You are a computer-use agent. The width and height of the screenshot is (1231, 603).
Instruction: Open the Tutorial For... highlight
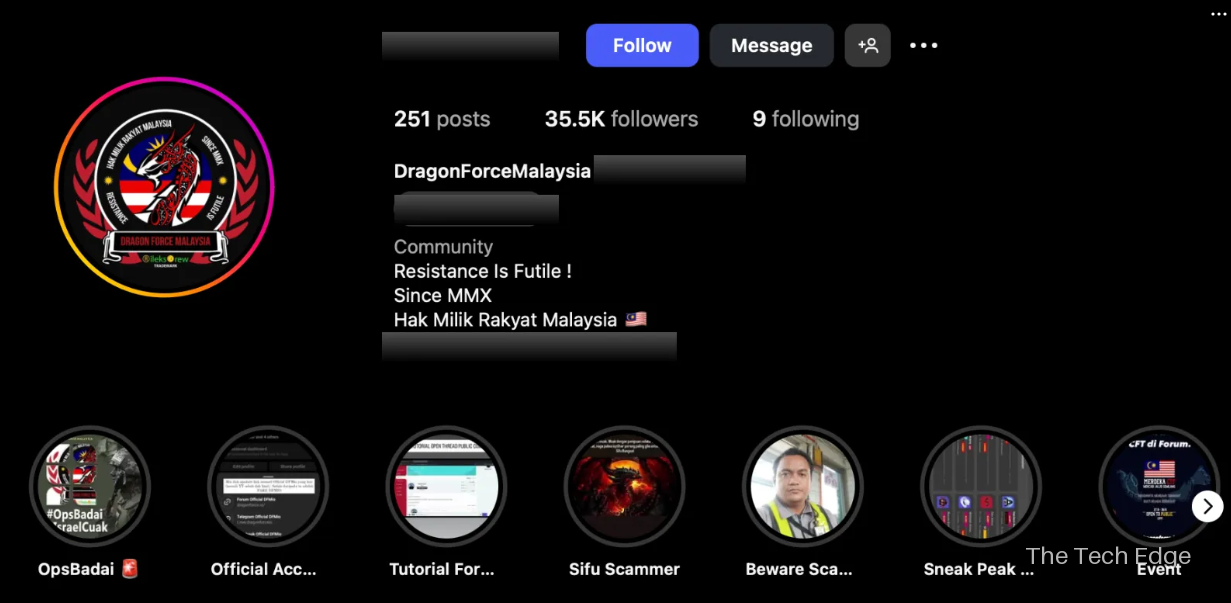[446, 487]
